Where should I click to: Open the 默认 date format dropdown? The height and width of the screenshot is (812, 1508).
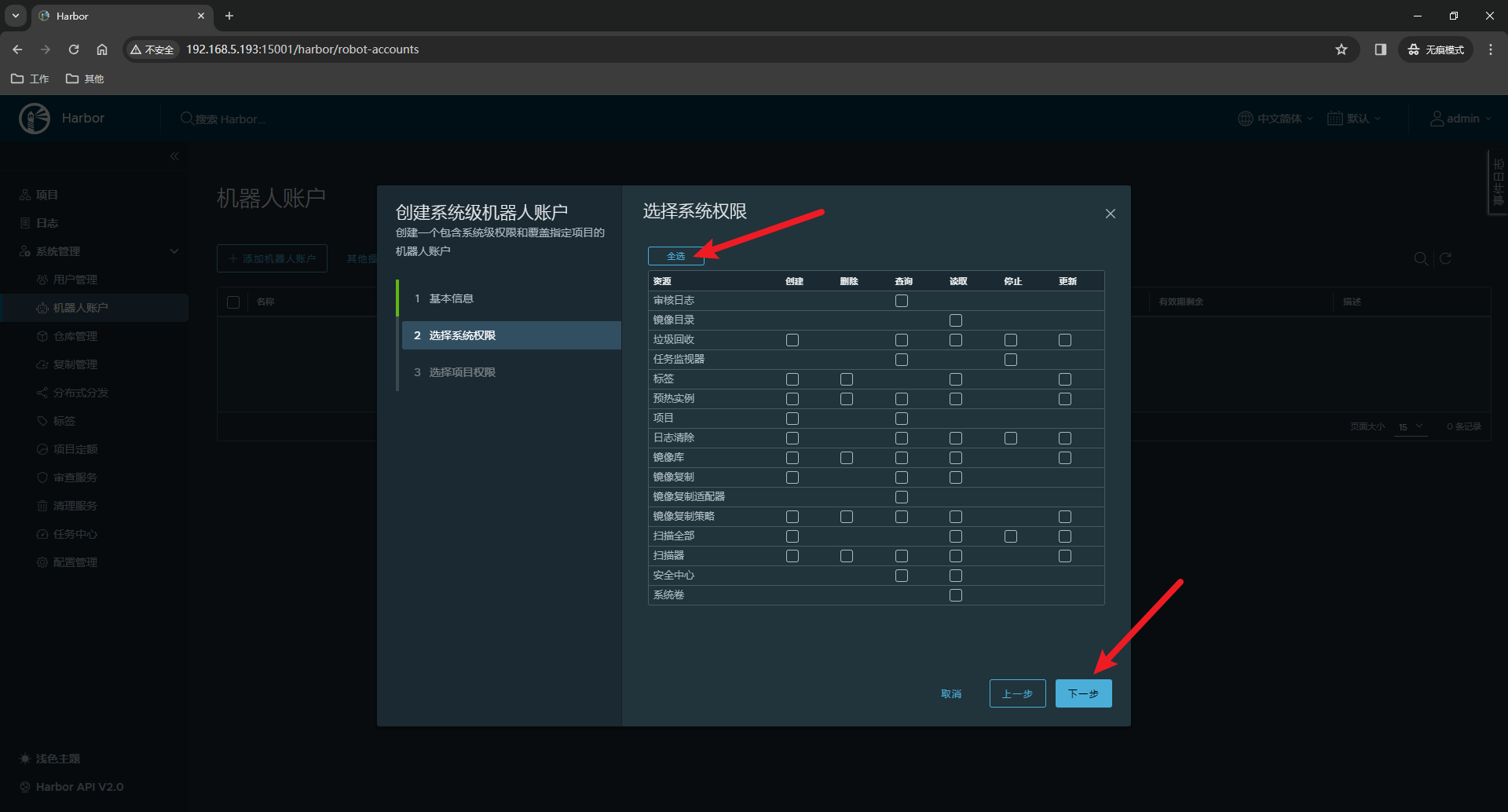1354,119
